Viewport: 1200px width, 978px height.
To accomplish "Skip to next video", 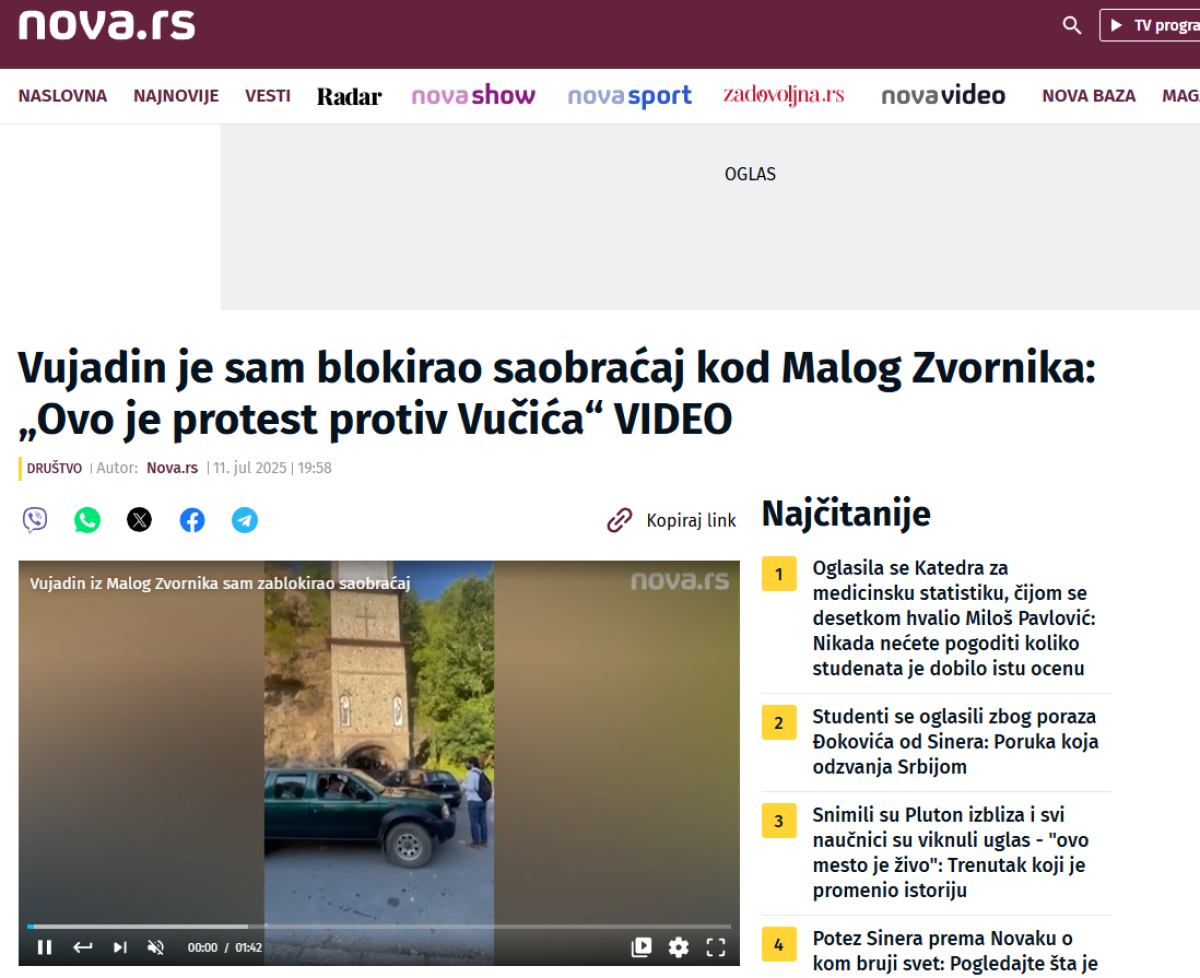I will pos(119,947).
